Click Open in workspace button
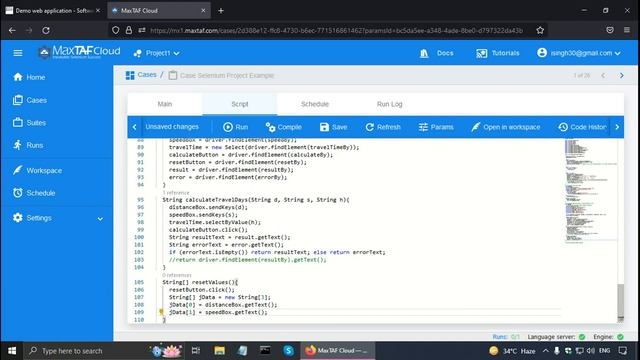This screenshot has width=640, height=360. pos(505,127)
